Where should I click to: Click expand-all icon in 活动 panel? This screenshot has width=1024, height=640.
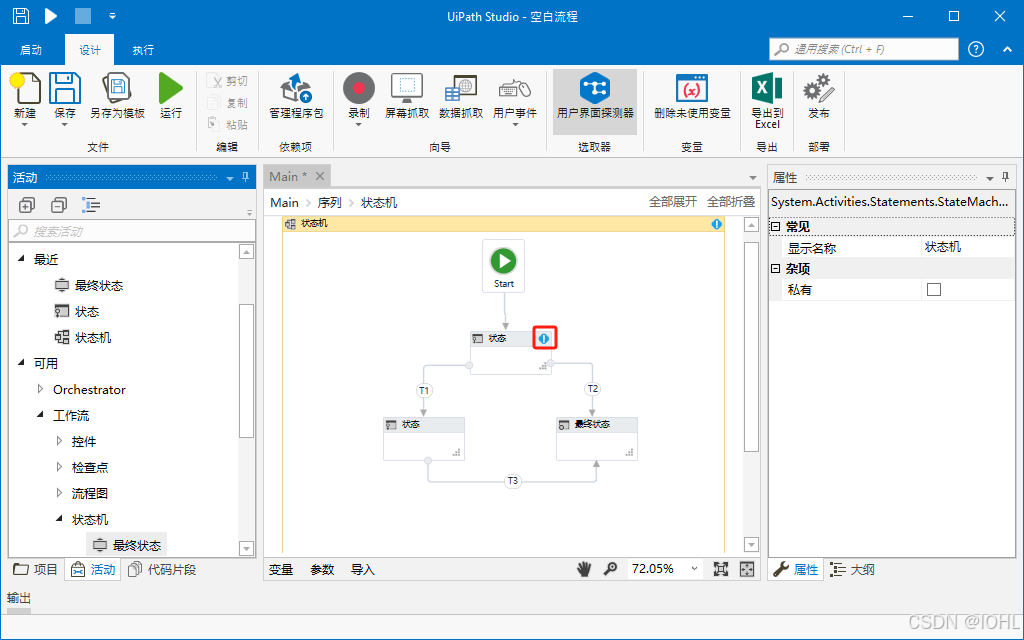click(x=26, y=205)
